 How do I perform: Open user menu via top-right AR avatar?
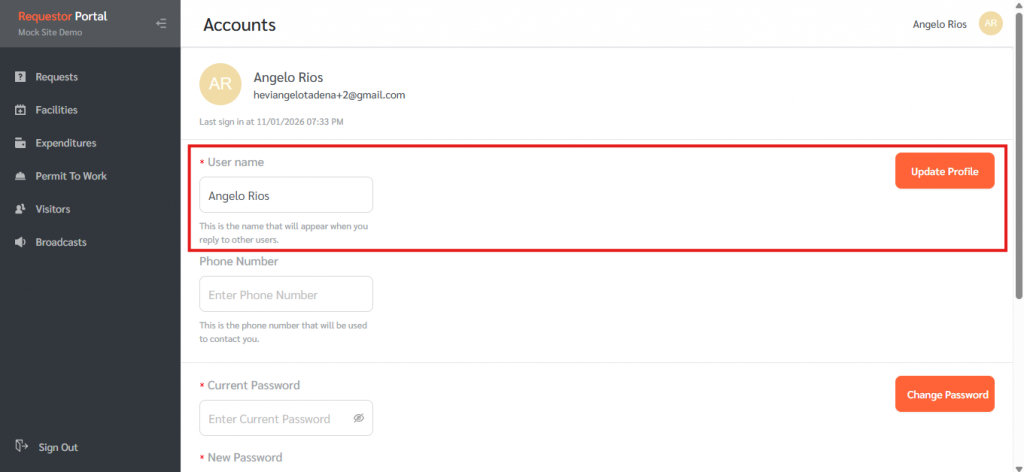[x=990, y=24]
